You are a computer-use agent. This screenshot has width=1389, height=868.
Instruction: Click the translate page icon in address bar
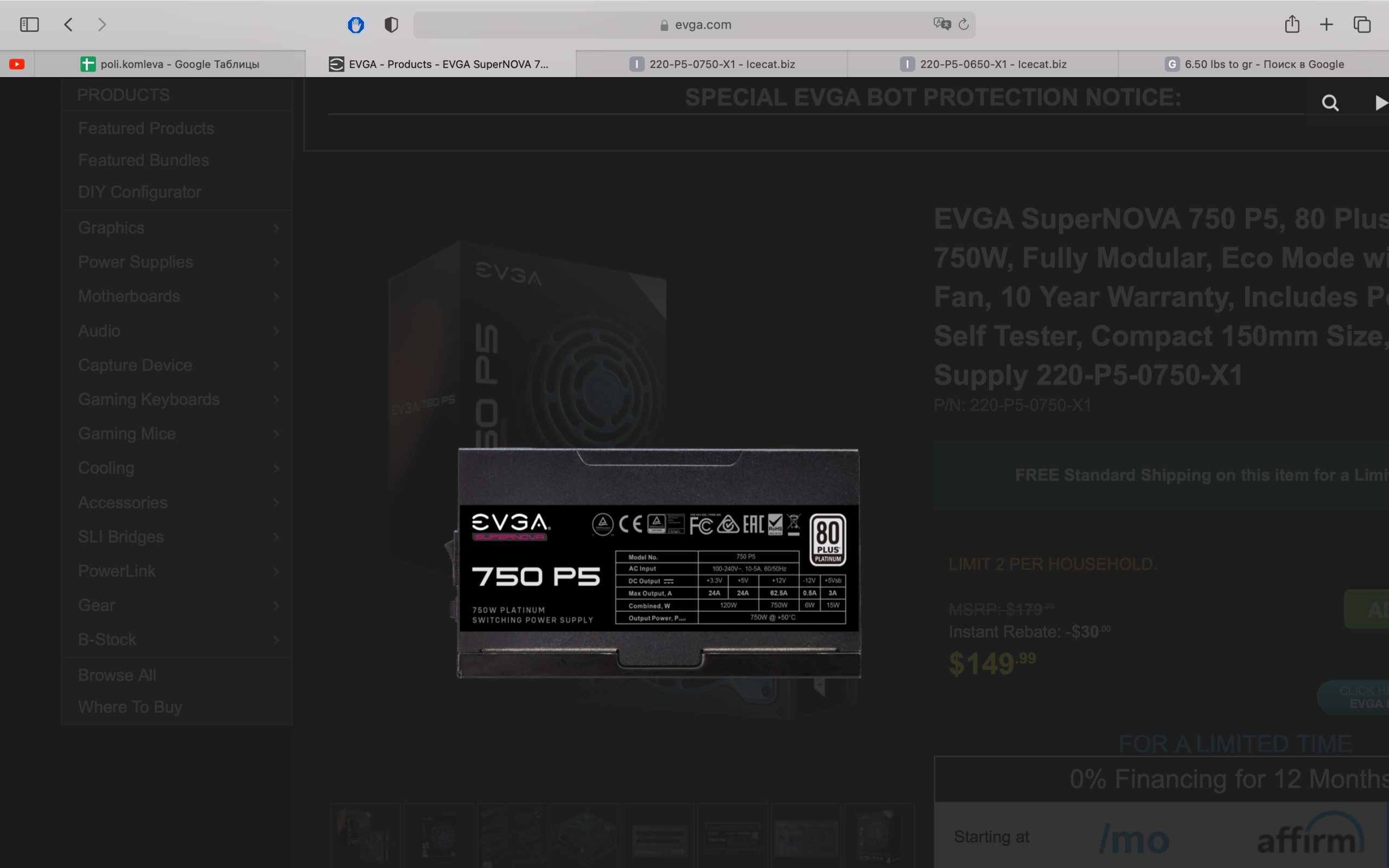pyautogui.click(x=942, y=24)
